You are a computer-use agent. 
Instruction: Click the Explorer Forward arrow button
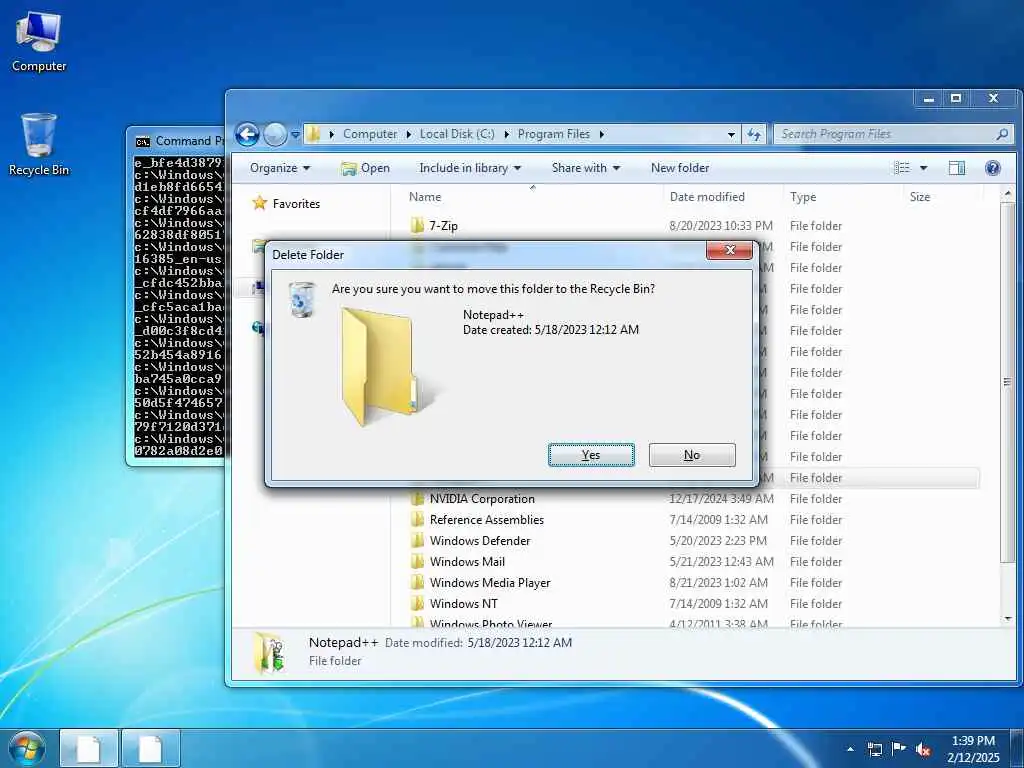point(275,135)
